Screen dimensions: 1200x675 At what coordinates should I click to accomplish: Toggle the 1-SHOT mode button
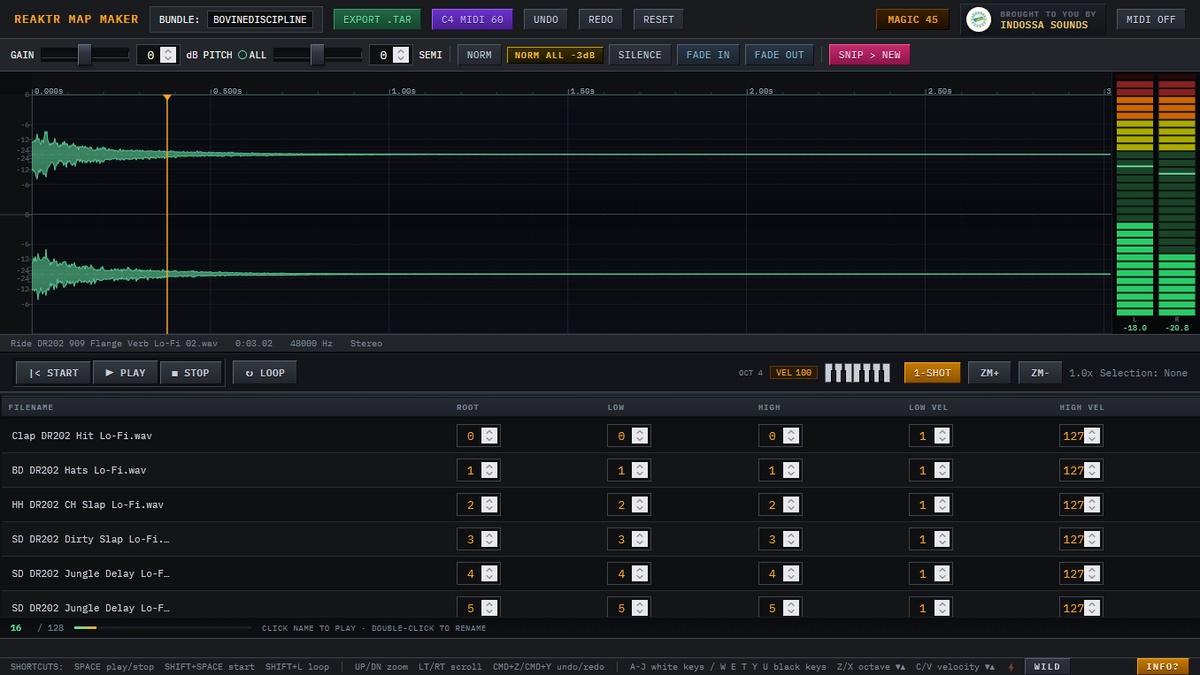click(932, 373)
